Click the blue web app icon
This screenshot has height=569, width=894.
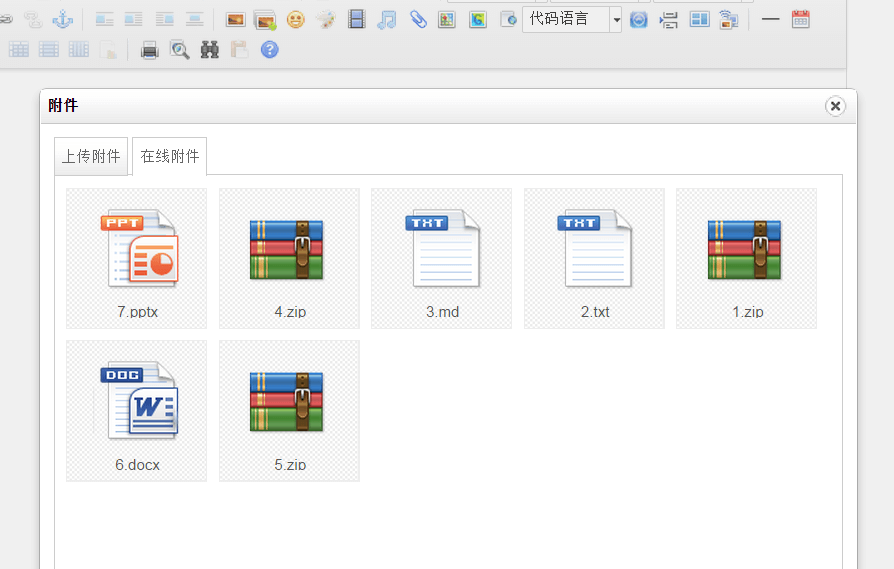pyautogui.click(x=639, y=20)
